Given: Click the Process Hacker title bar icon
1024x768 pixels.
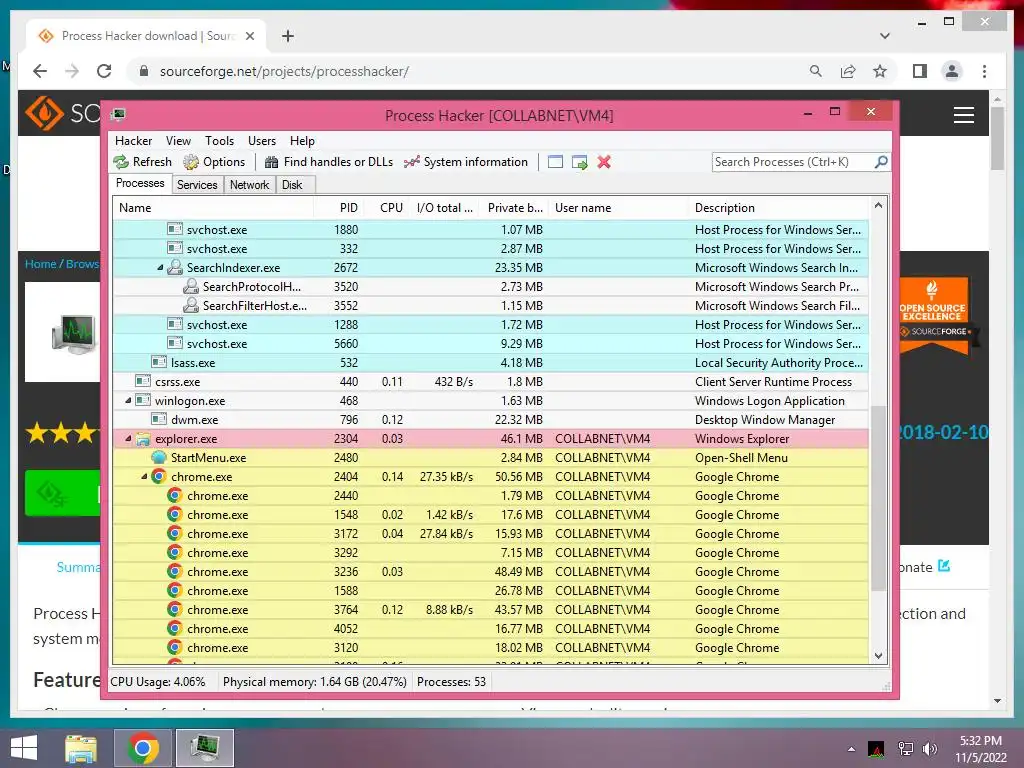Looking at the screenshot, I should pyautogui.click(x=118, y=116).
